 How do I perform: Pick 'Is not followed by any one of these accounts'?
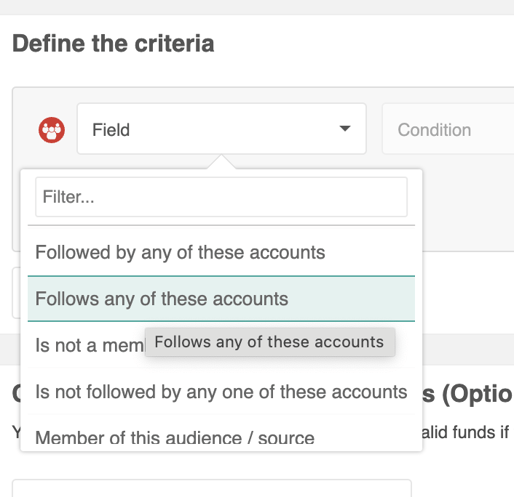click(x=221, y=392)
